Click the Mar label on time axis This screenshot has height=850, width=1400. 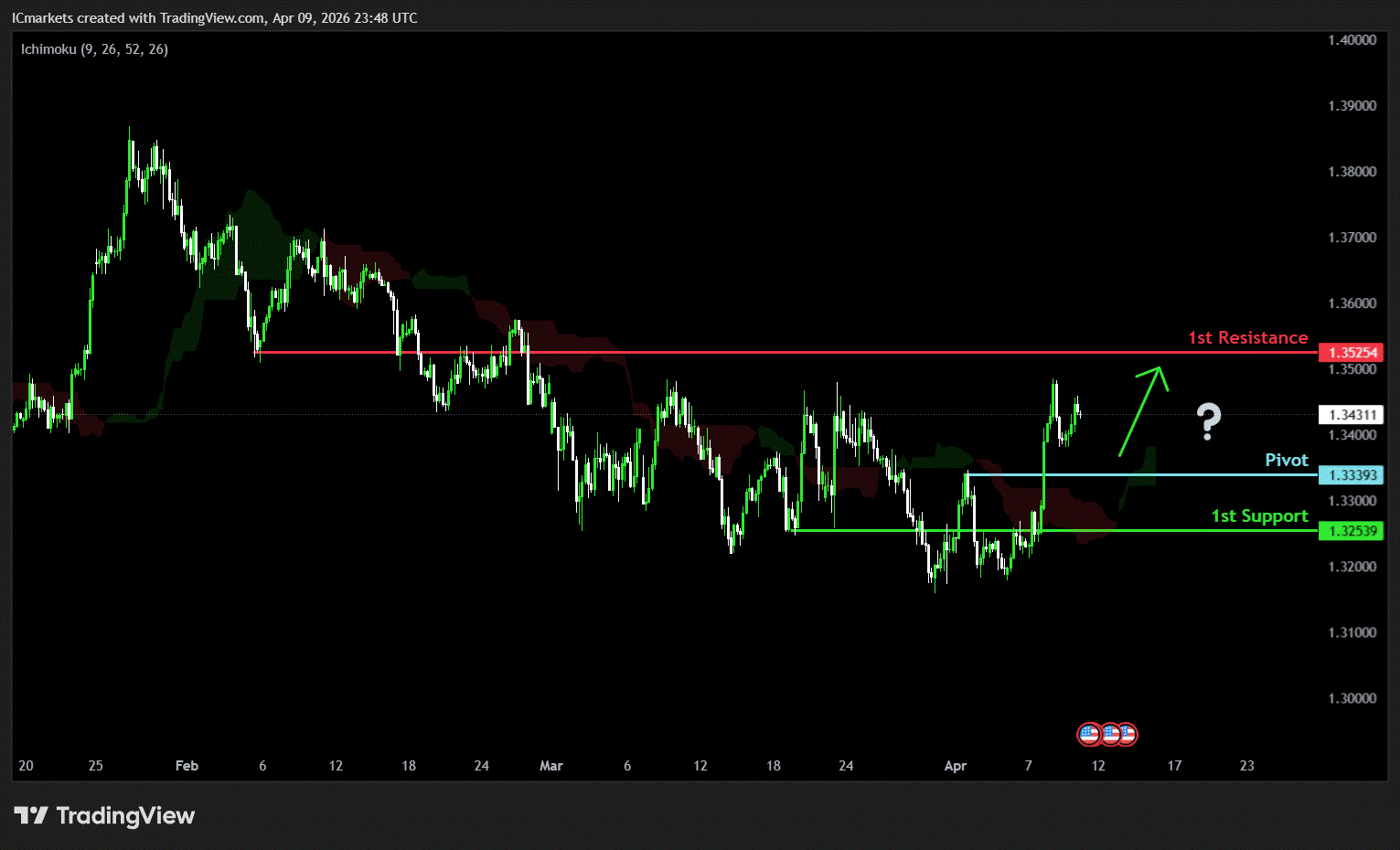tap(550, 766)
